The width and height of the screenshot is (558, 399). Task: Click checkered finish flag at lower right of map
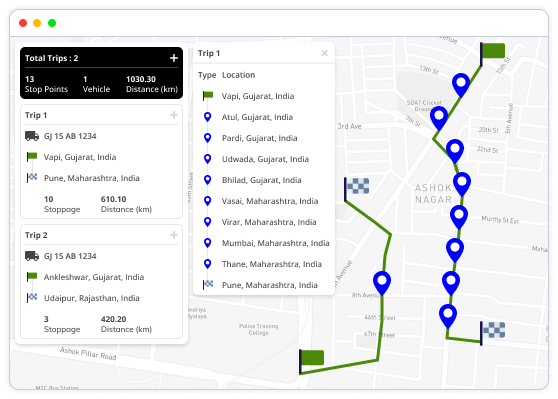(493, 333)
